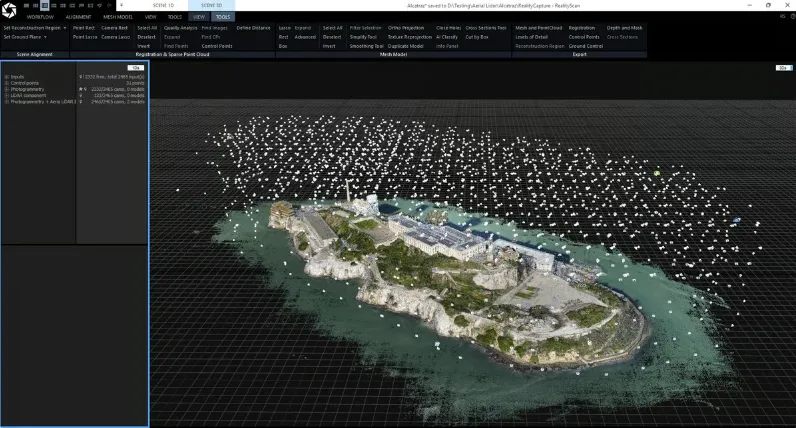The height and width of the screenshot is (428, 796).
Task: Expand the Photogrammetry tree node
Action: (x=7, y=89)
